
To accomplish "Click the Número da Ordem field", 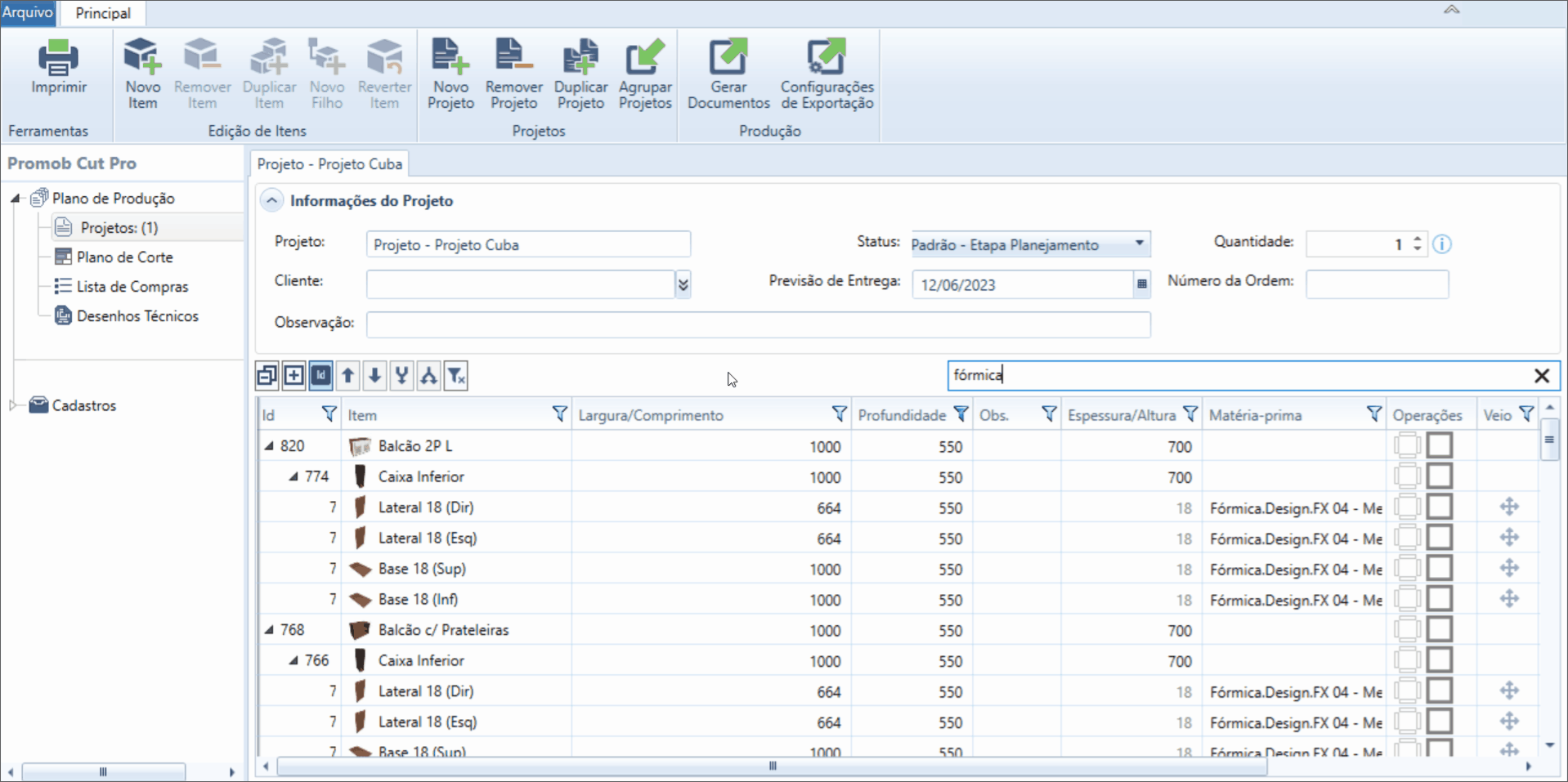I will (1377, 284).
